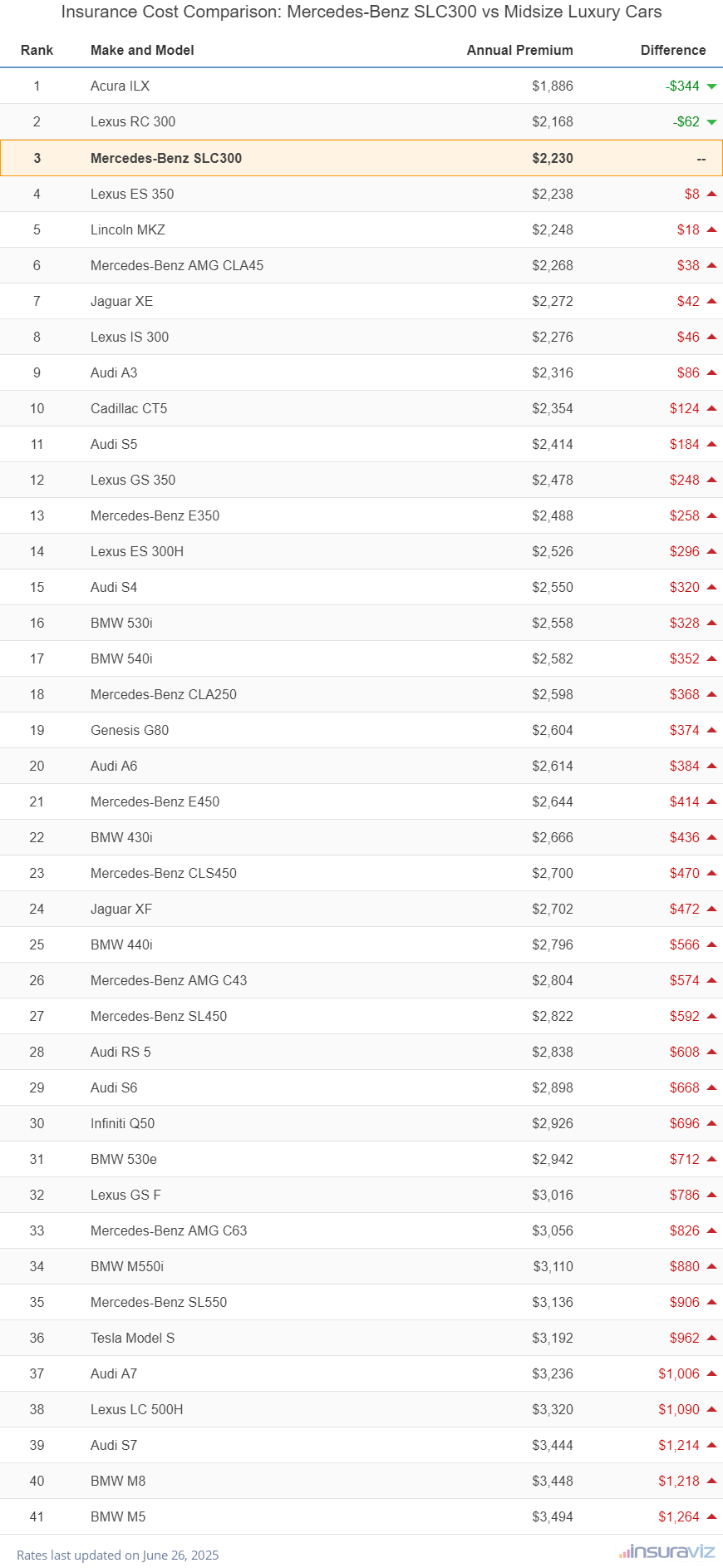This screenshot has width=723, height=1568.
Task: Select the highlighted Mercedes-Benz SLC300 row
Action: (361, 158)
